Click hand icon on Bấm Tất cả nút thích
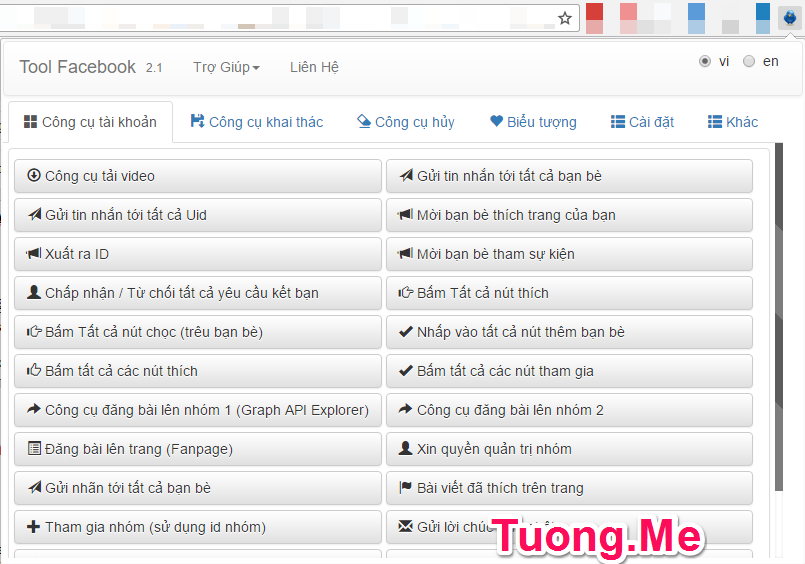Viewport: 805px width, 564px height. pyautogui.click(x=406, y=293)
